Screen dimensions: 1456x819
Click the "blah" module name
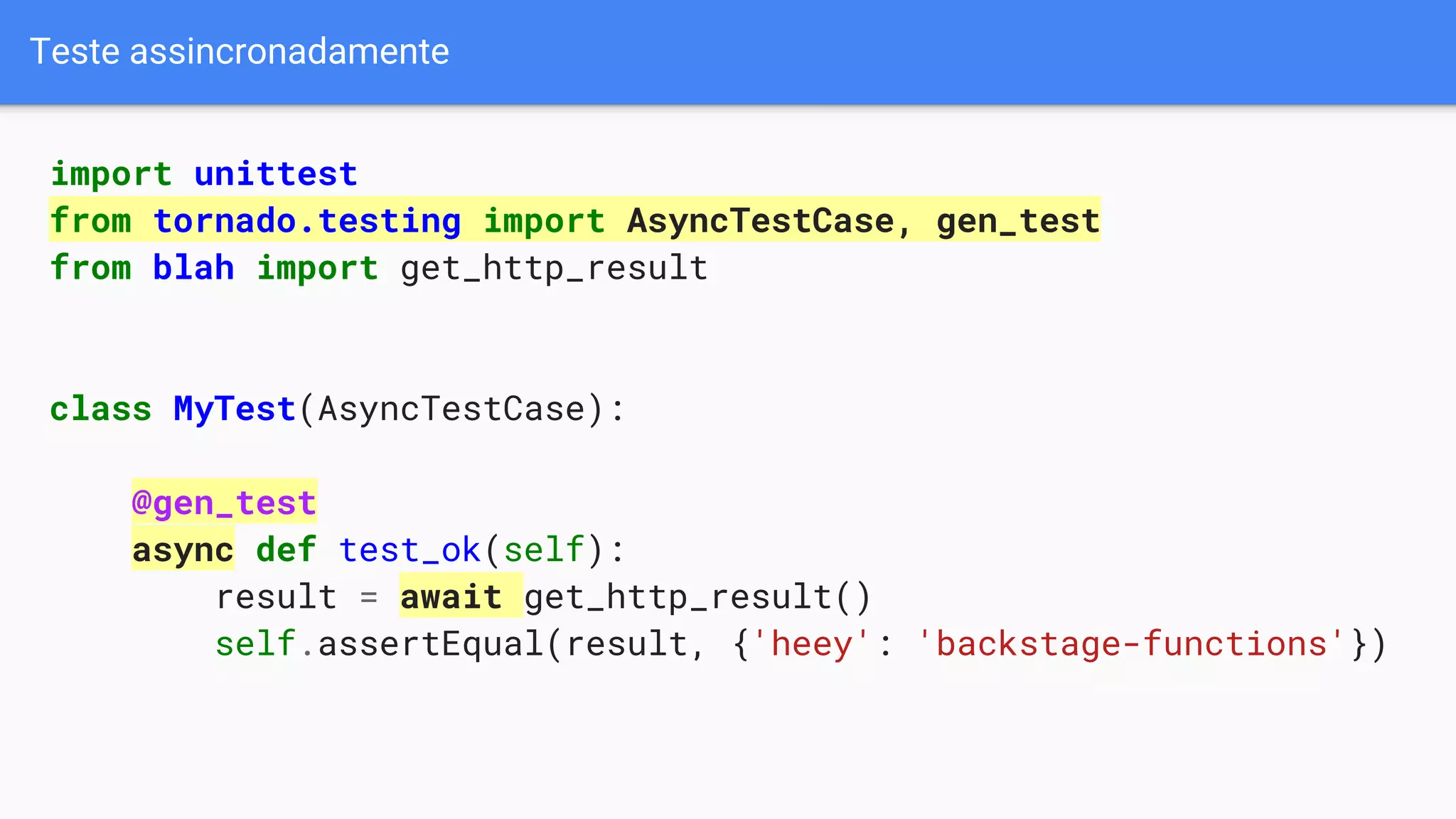tap(193, 268)
